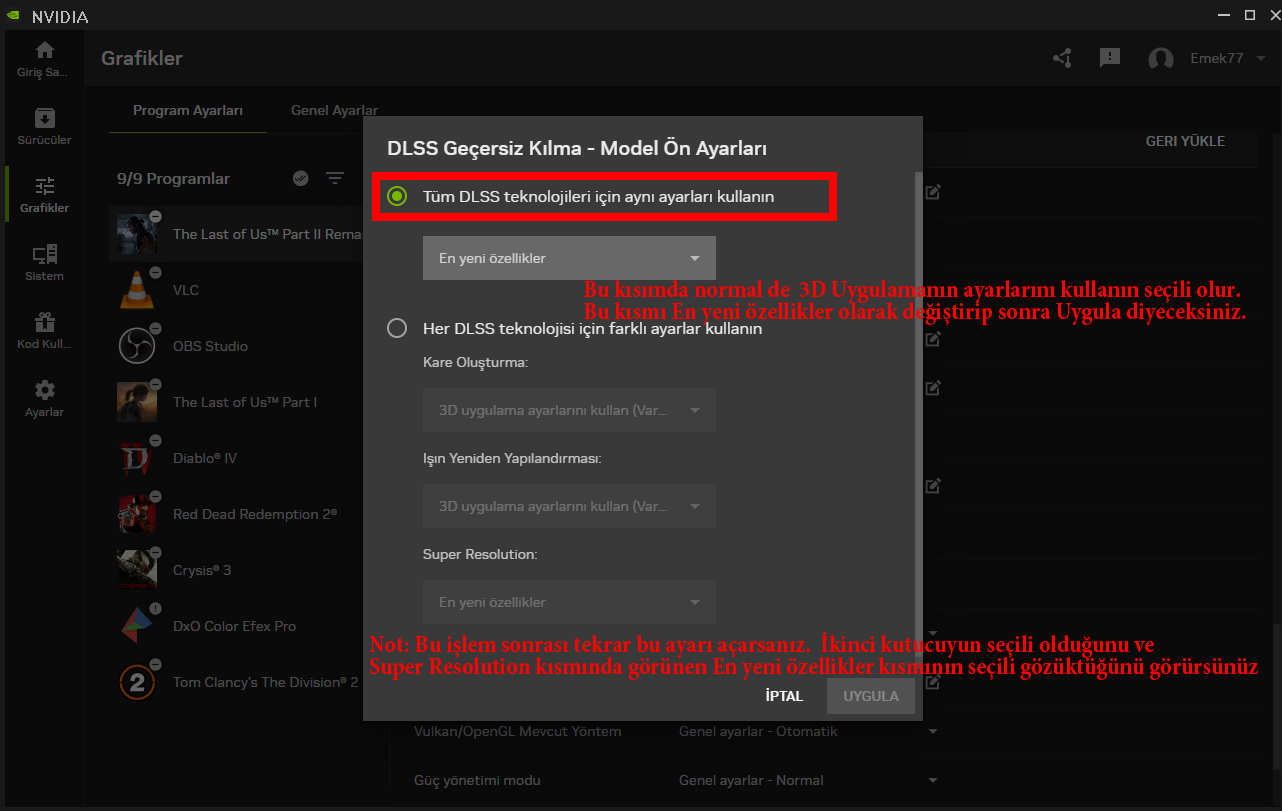Open the top 'En yeni özellikler' dropdown
Screen dimensions: 1282x811
click(x=569, y=258)
